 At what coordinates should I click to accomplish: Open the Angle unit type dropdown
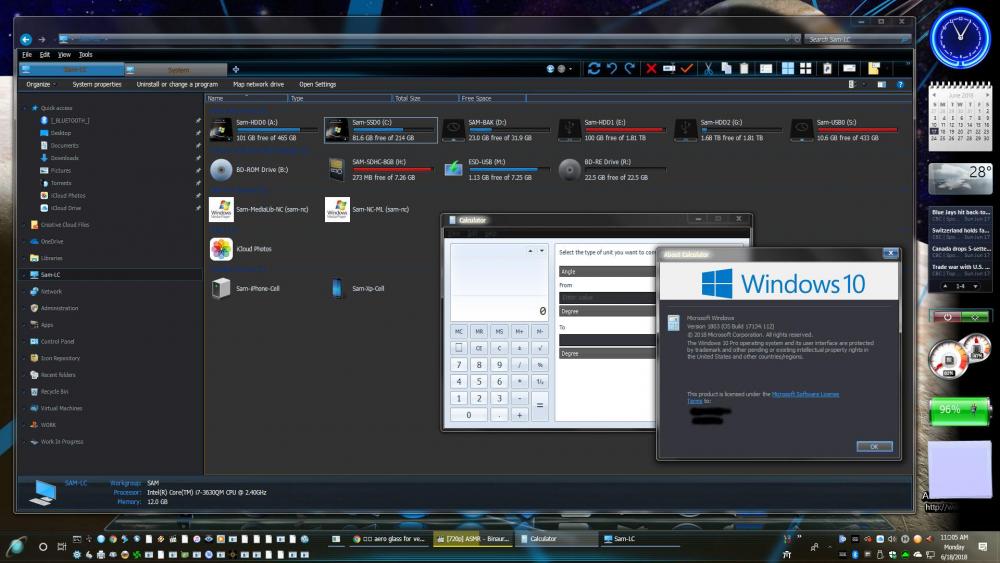click(606, 271)
